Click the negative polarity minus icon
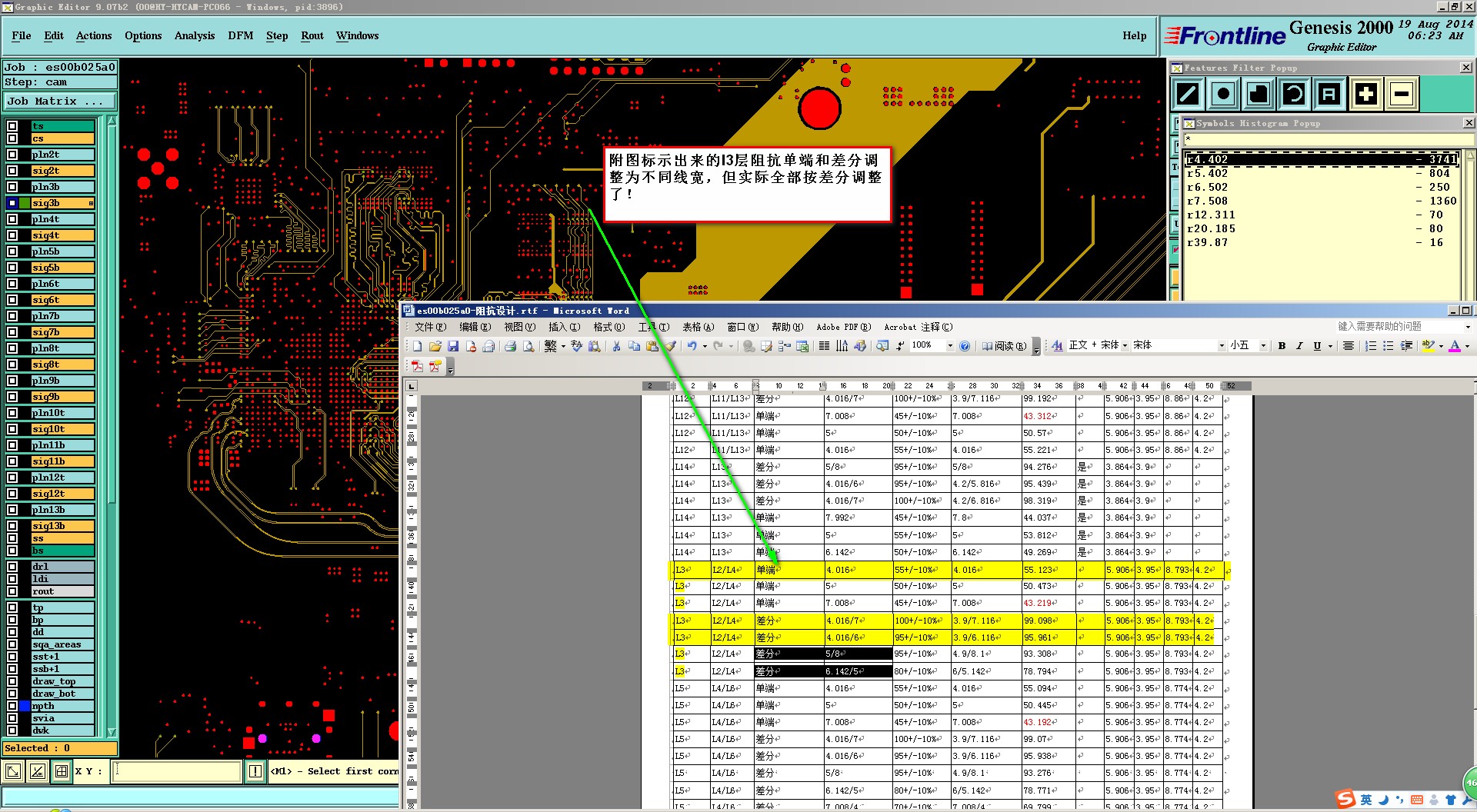The width and height of the screenshot is (1477, 812). (x=1402, y=95)
